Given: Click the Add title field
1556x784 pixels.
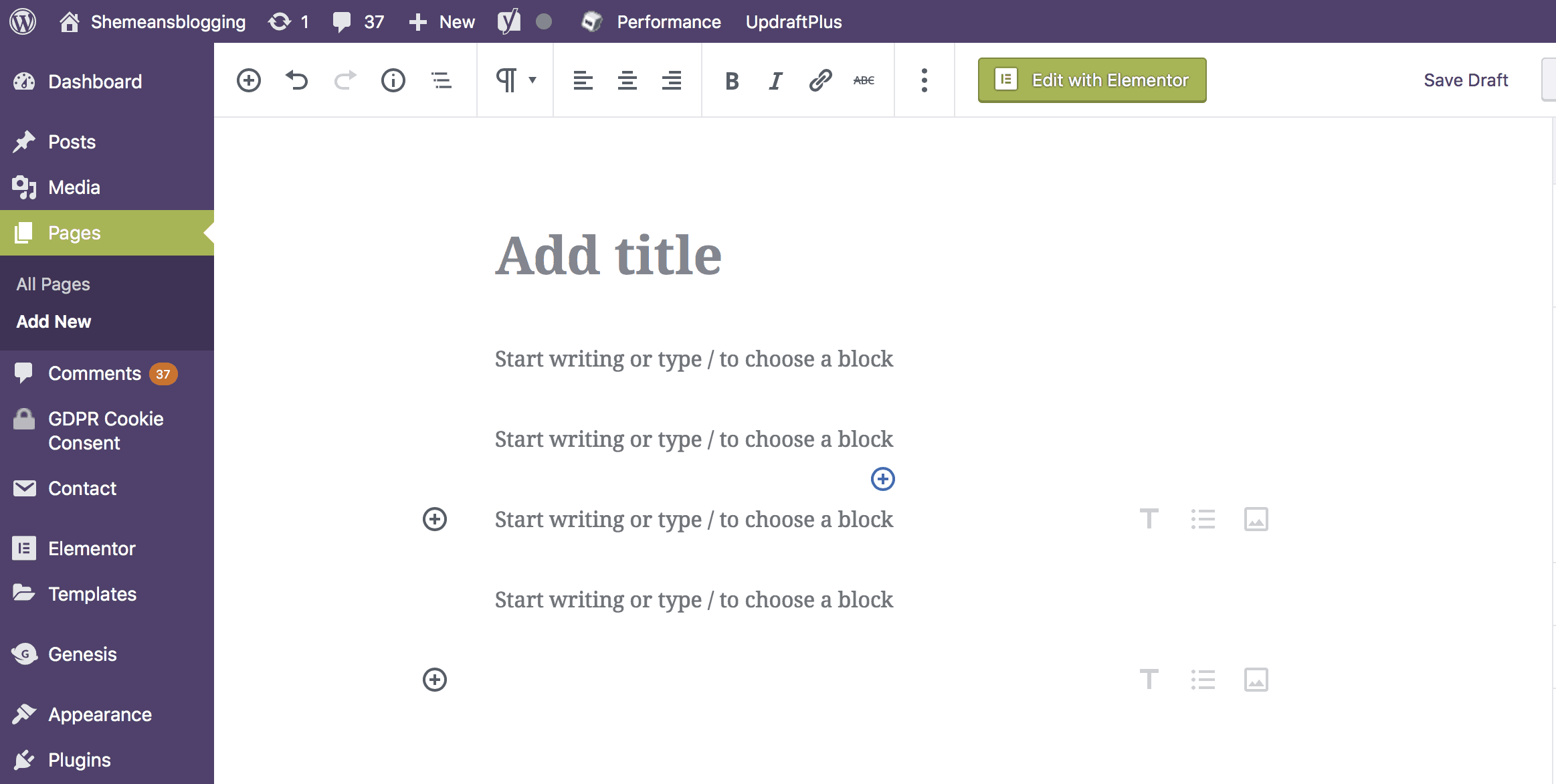Looking at the screenshot, I should [x=882, y=256].
